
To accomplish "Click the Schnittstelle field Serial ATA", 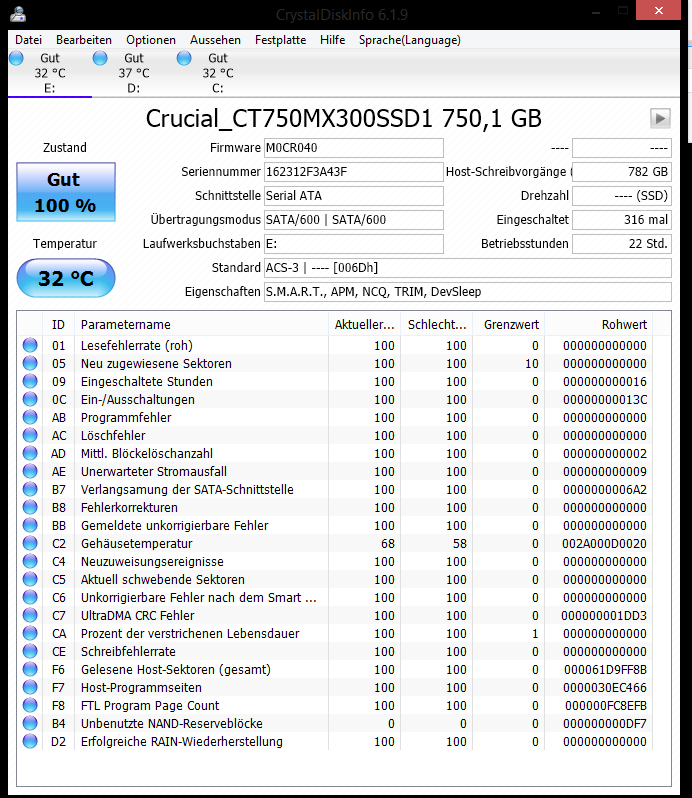I will (x=354, y=196).
